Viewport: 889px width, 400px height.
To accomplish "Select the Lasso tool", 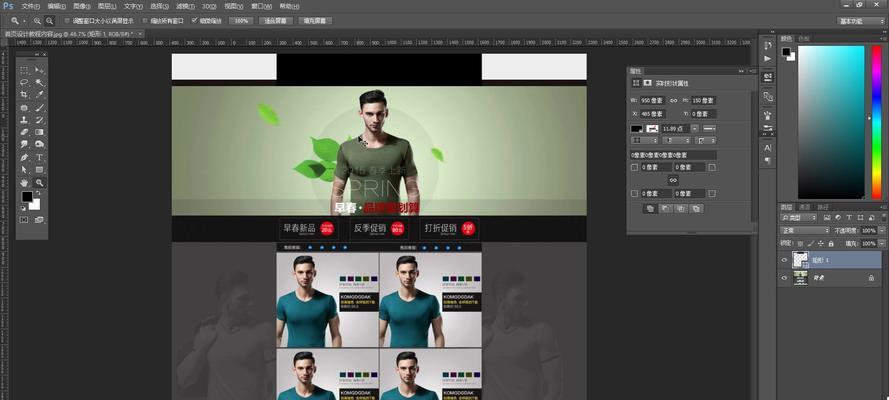I will (24, 82).
